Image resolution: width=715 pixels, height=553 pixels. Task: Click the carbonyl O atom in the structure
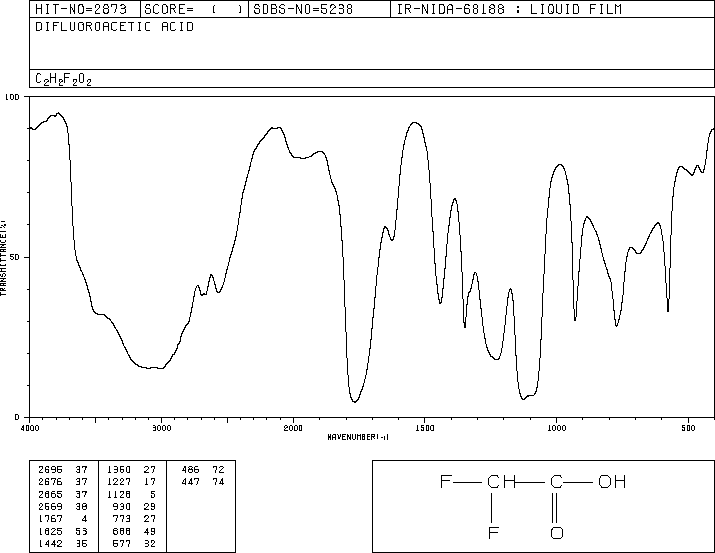[x=557, y=532]
